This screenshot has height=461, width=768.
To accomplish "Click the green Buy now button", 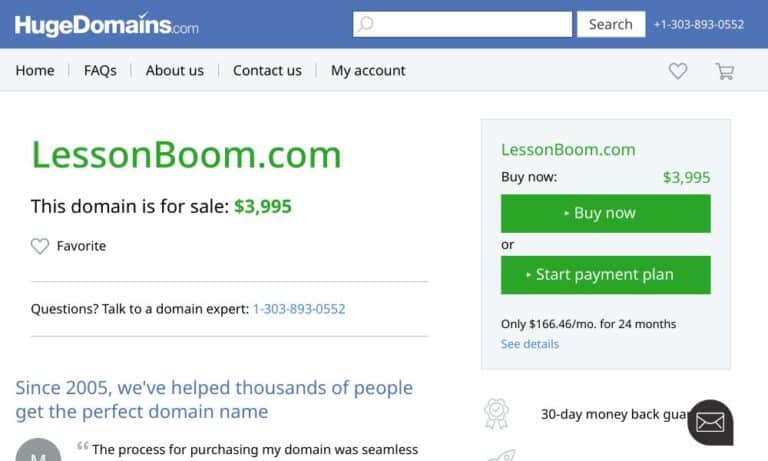I will pos(605,214).
